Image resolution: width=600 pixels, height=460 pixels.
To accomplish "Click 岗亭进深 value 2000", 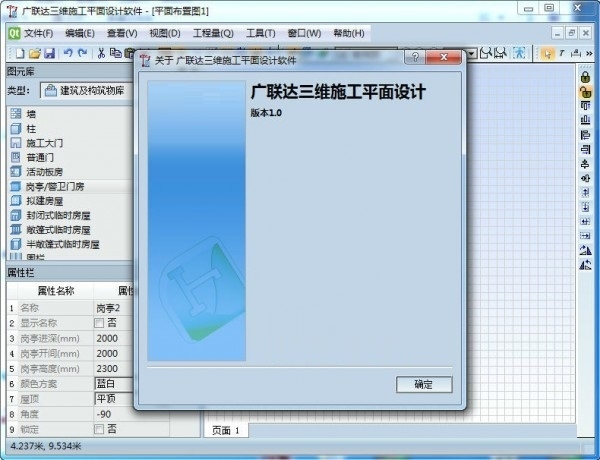I will coord(114,338).
